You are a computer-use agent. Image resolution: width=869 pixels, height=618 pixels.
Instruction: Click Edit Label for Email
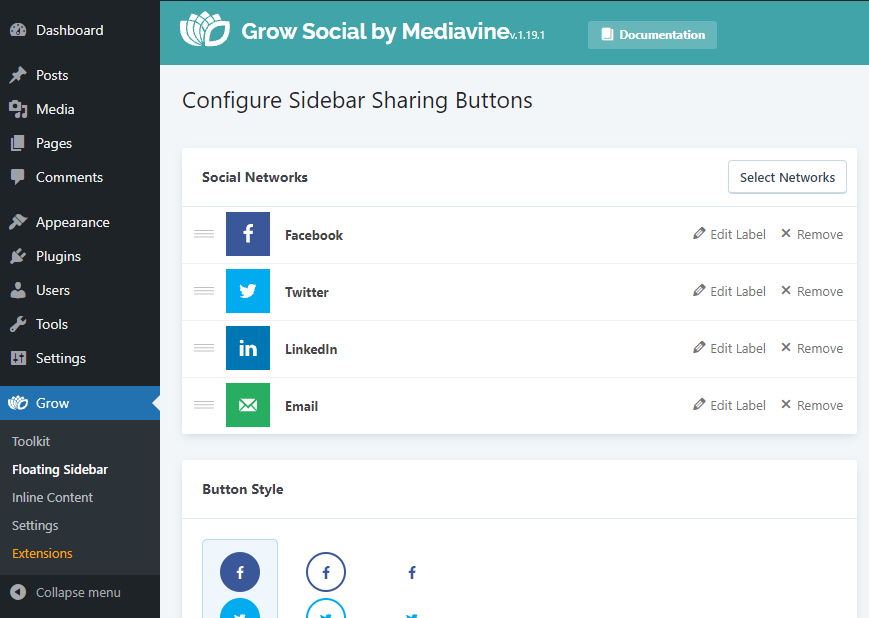pos(729,405)
